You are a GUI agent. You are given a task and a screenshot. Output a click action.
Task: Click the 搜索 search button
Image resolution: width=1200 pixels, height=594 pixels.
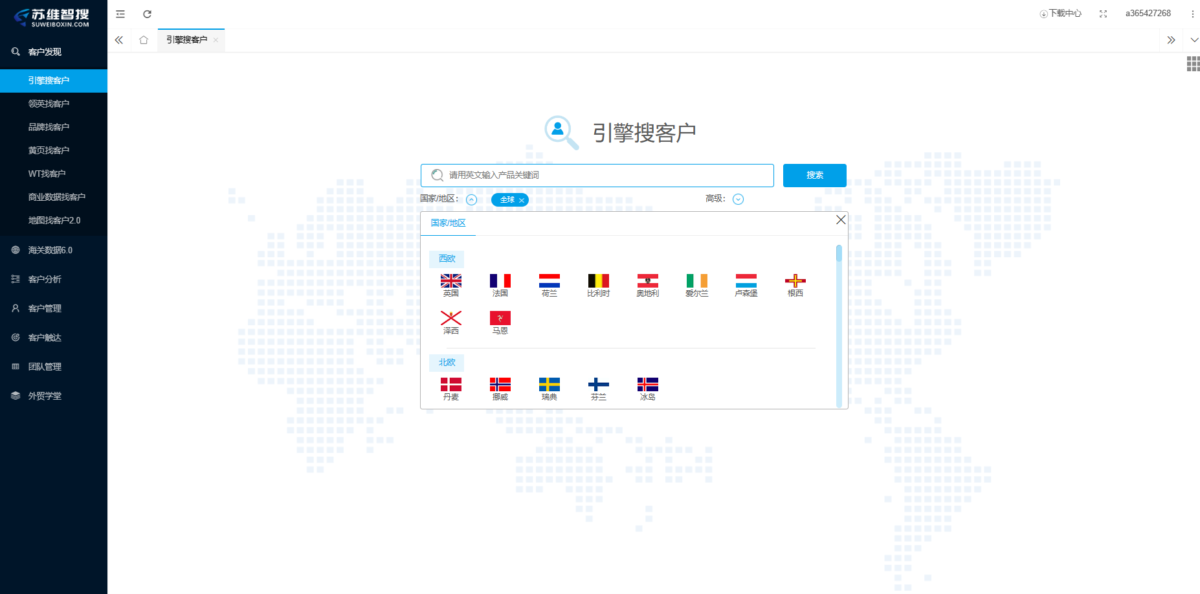(815, 175)
